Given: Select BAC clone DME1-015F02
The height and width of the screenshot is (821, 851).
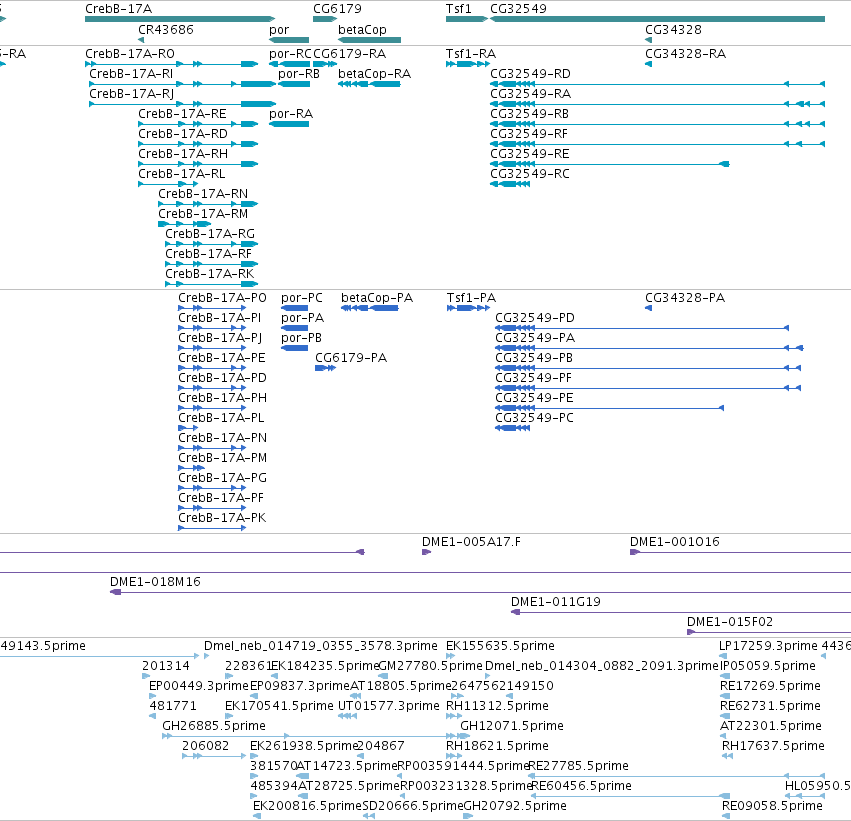Looking at the screenshot, I should pos(730,622).
